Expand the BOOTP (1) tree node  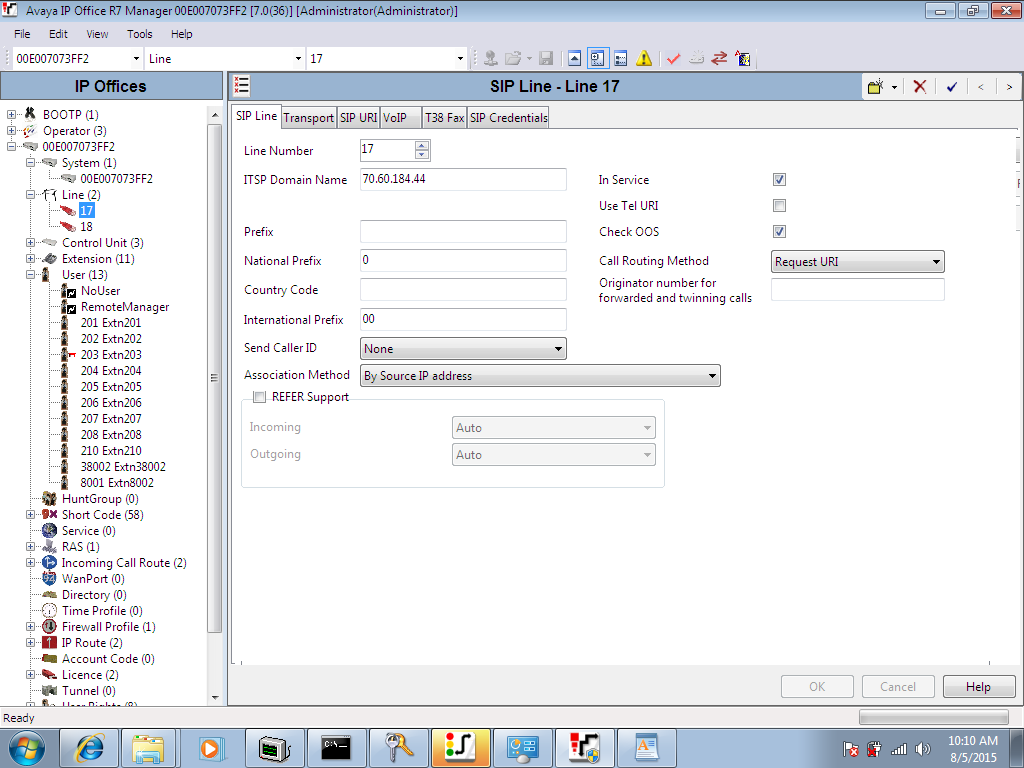coord(11,115)
